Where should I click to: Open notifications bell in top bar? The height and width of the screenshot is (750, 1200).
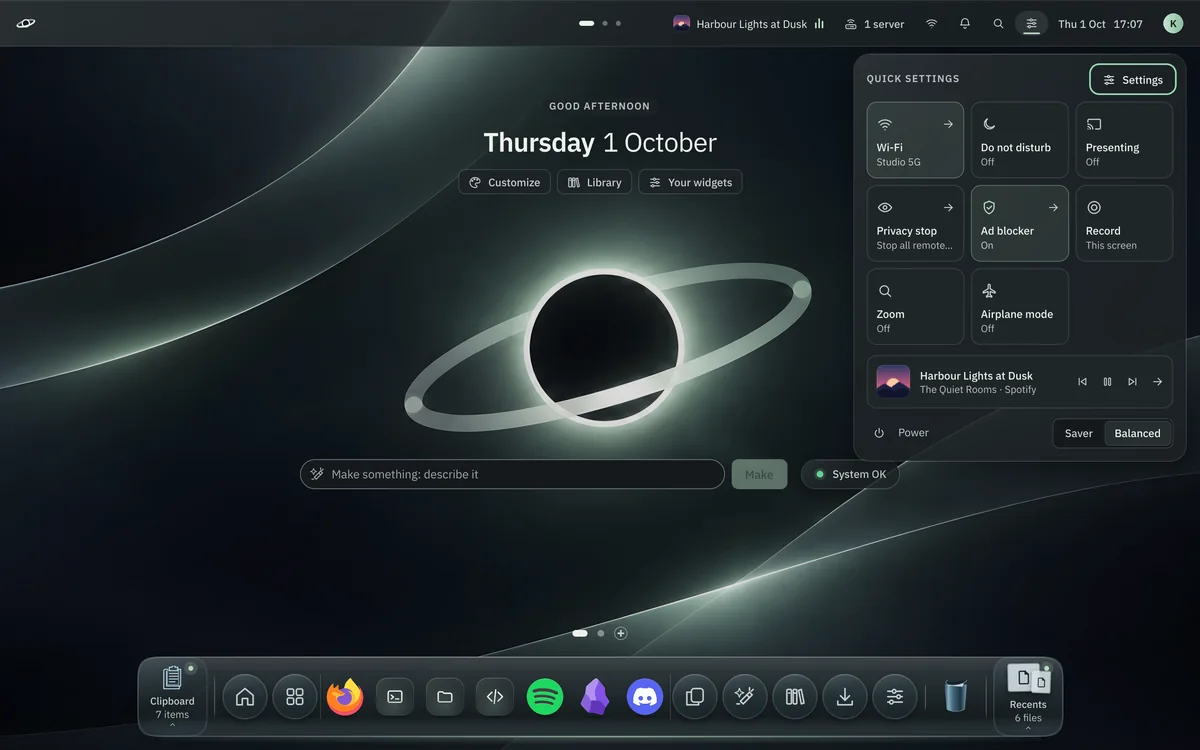coord(965,24)
